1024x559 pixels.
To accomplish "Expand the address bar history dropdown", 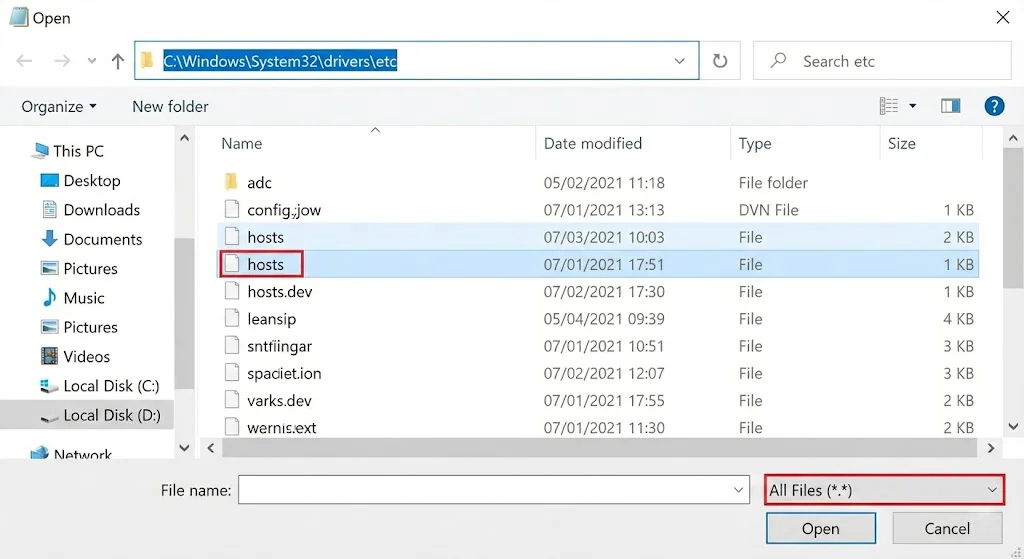I will [x=680, y=61].
